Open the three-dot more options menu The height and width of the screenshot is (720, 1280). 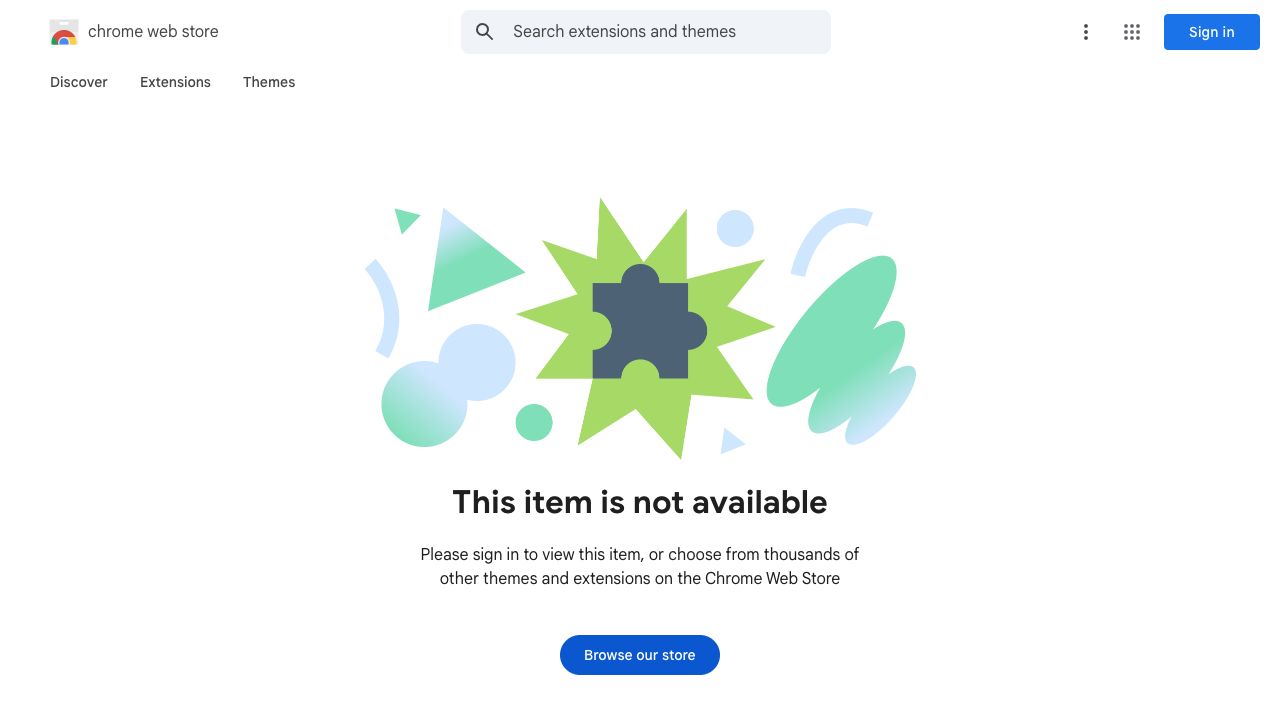(x=1085, y=32)
